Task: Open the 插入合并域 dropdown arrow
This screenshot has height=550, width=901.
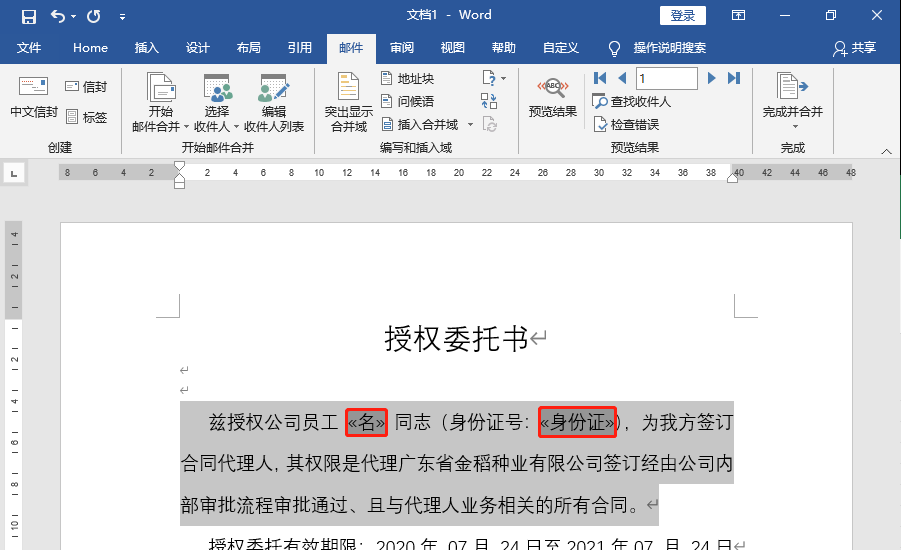Action: [x=468, y=125]
